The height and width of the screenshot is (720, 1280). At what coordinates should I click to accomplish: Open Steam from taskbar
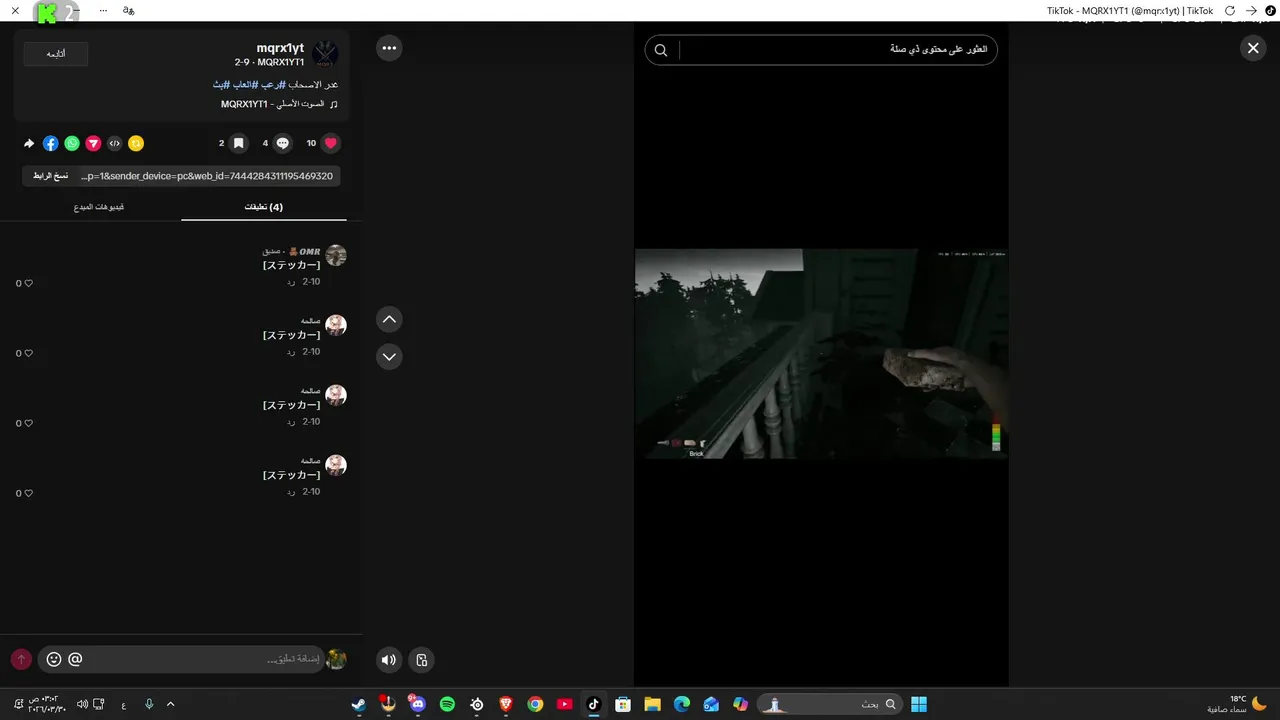pyautogui.click(x=359, y=704)
